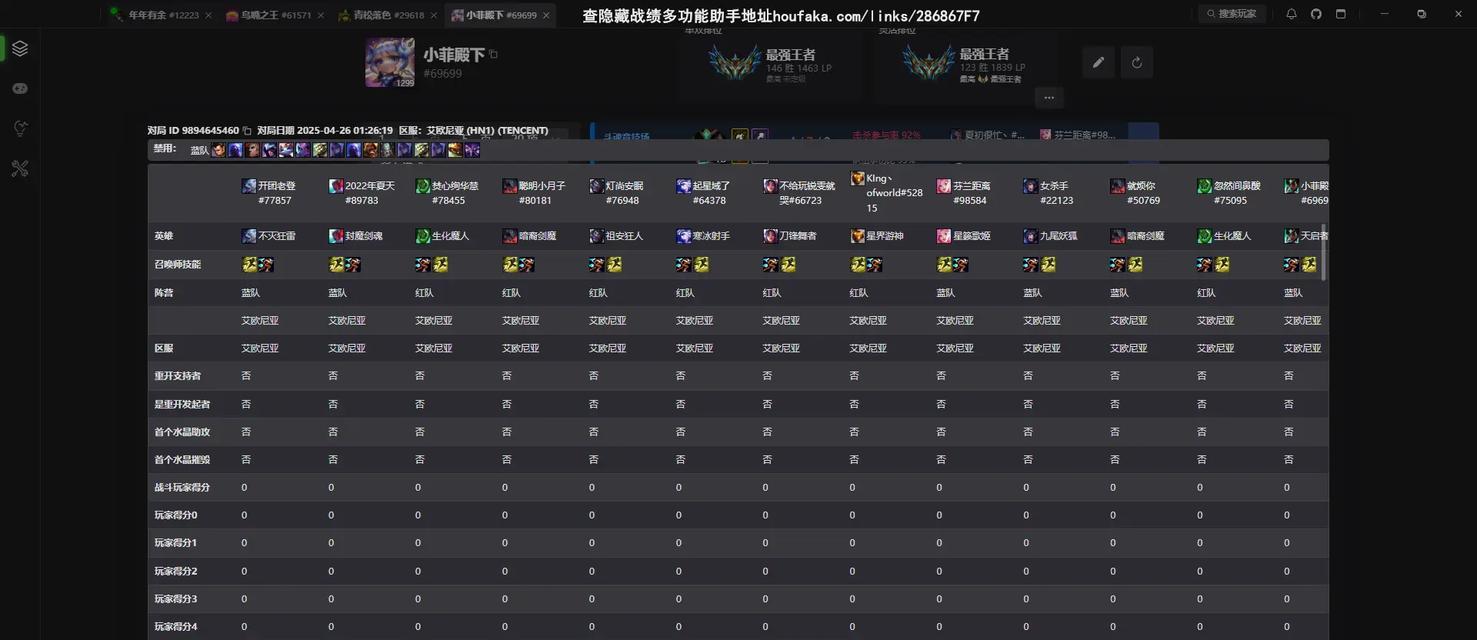The height and width of the screenshot is (640, 1477).
Task: Open player 就烦你 #50769
Action: pyautogui.click(x=1135, y=193)
